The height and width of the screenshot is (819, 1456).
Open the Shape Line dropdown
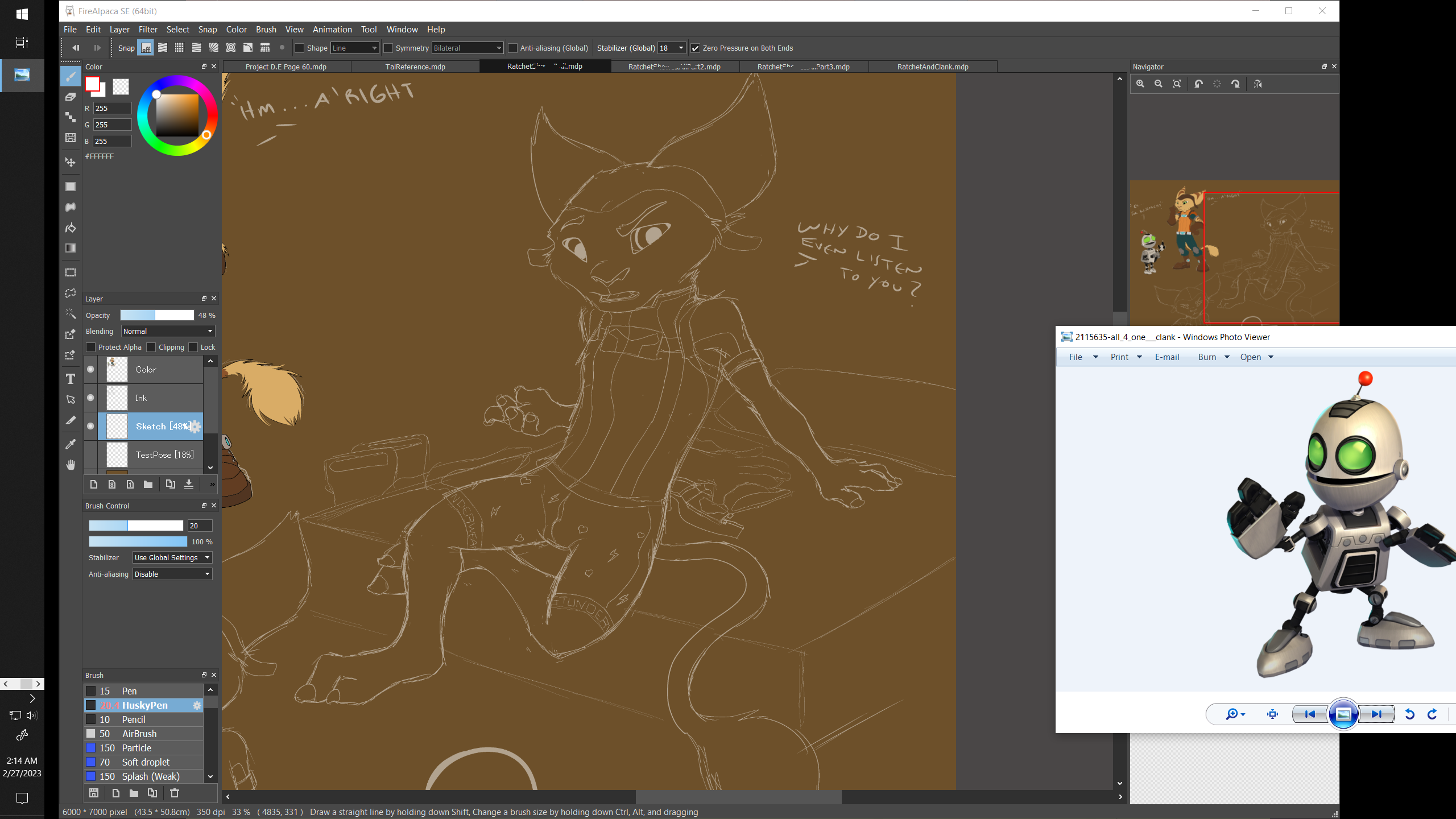coord(355,48)
